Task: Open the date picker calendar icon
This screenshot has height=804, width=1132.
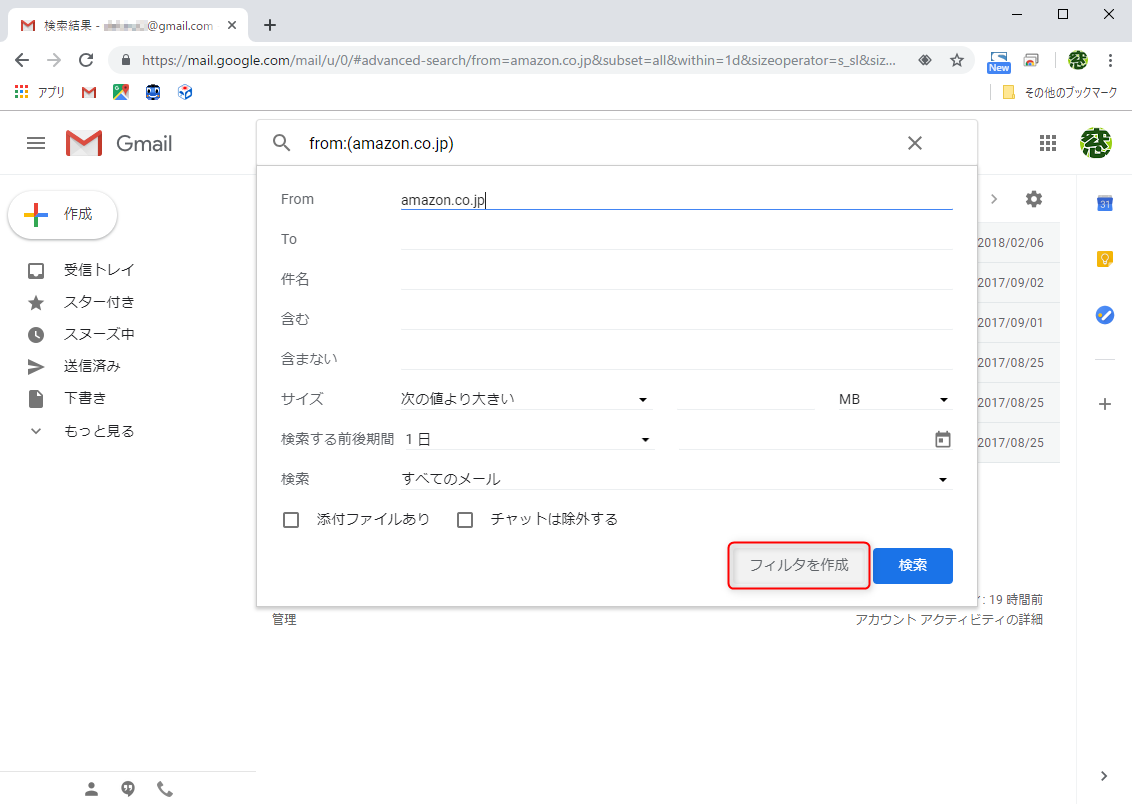Action: (x=942, y=438)
